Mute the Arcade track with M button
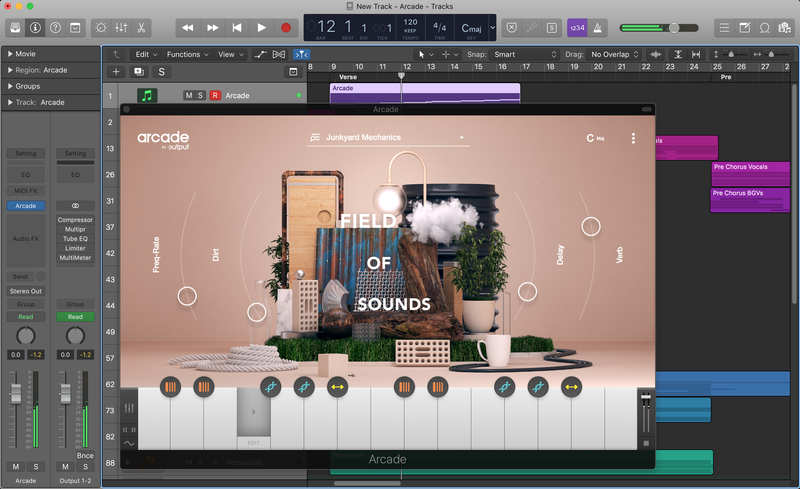Image resolution: width=800 pixels, height=489 pixels. [187, 96]
